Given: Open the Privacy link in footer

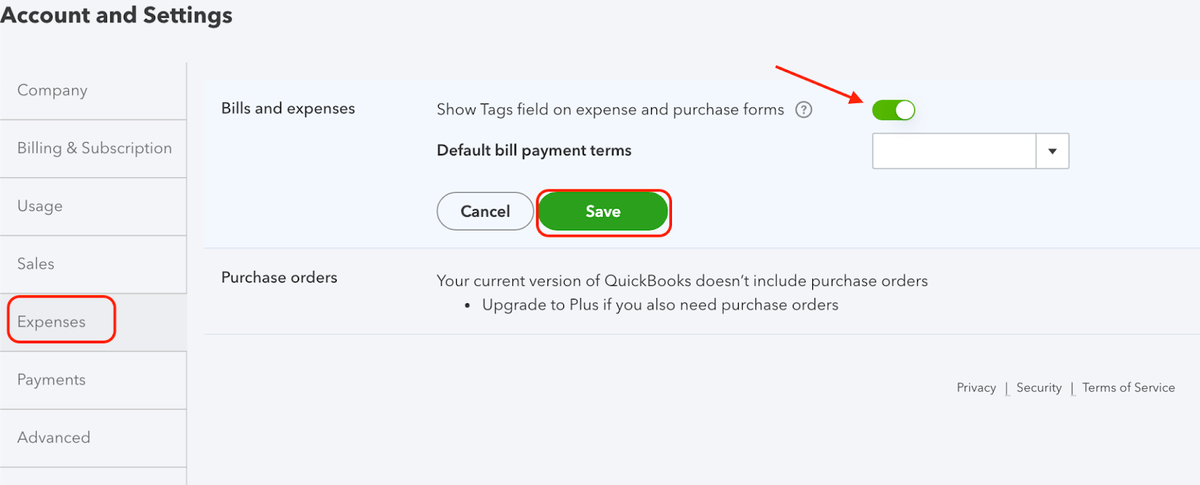Looking at the screenshot, I should coord(976,388).
